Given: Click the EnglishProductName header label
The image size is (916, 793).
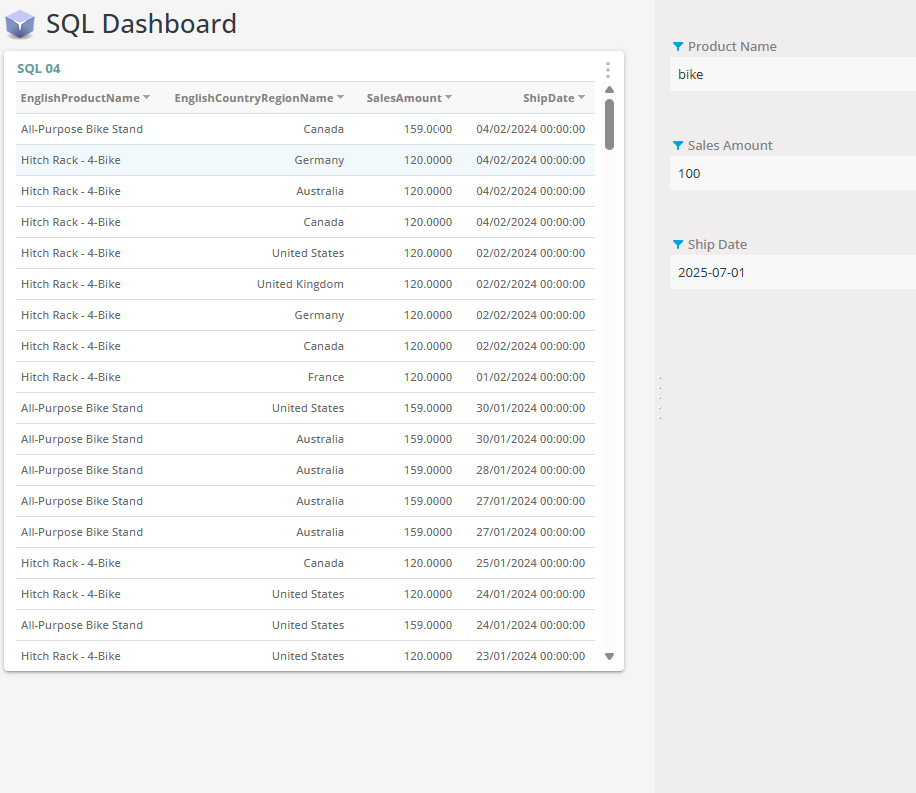Looking at the screenshot, I should tap(79, 97).
